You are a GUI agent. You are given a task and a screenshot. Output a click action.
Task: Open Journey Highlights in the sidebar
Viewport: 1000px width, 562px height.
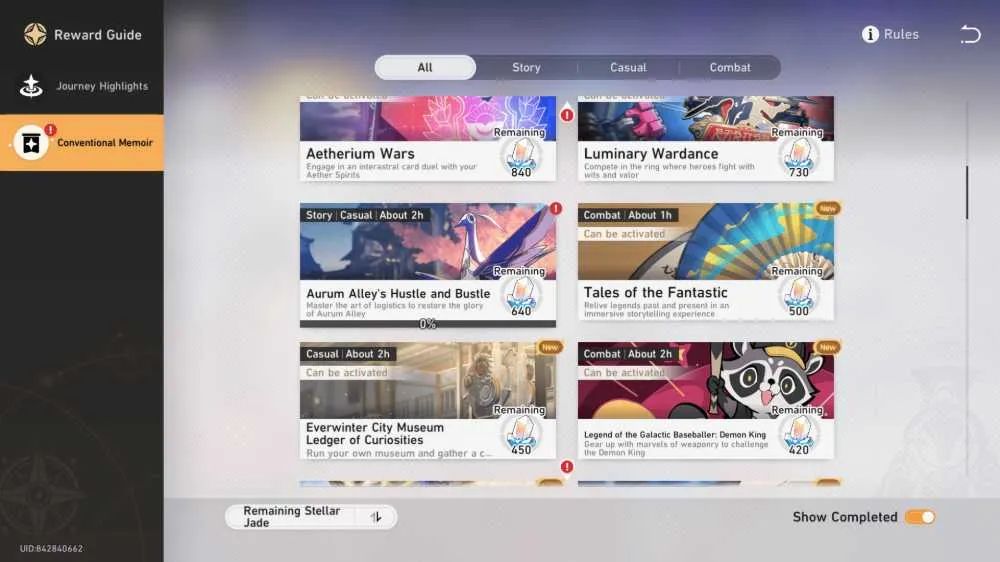pos(82,86)
